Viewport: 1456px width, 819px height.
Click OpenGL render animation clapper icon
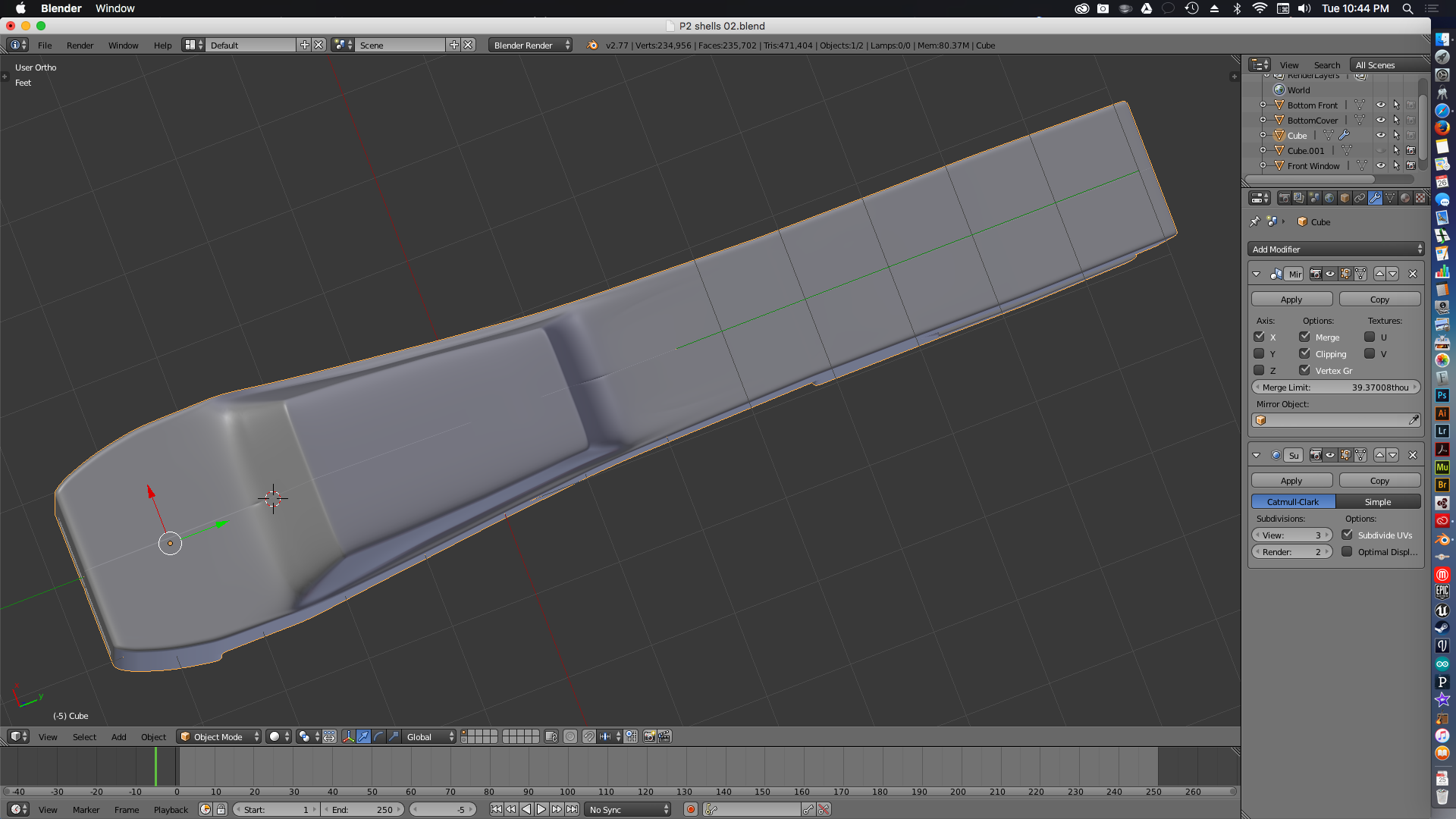point(664,736)
